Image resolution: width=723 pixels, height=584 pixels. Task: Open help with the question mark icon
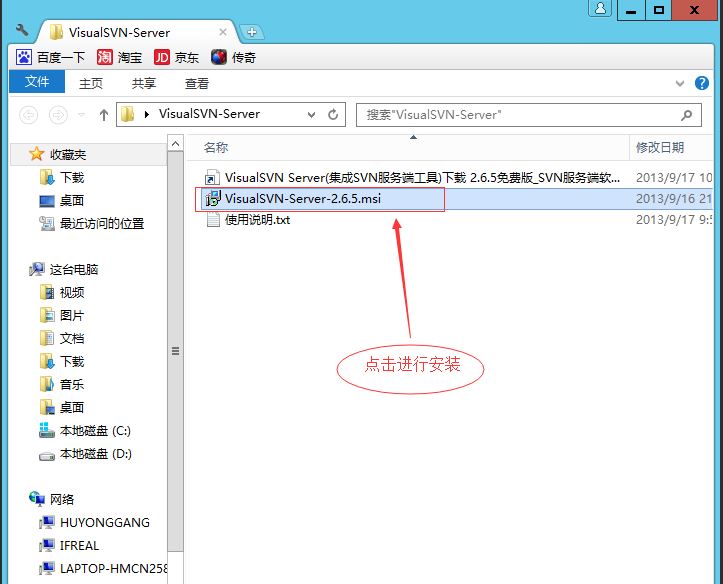[702, 83]
